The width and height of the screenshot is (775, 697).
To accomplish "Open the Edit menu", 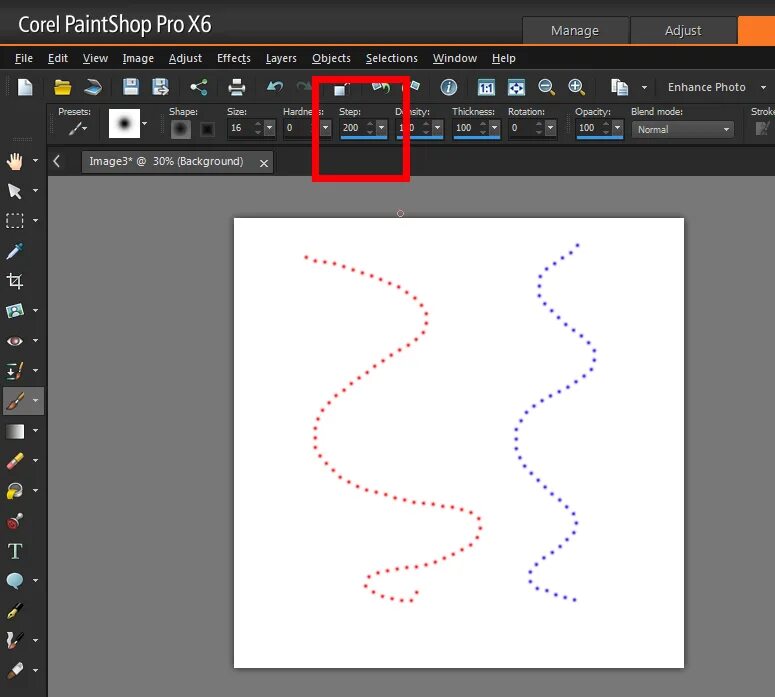I will pos(58,58).
